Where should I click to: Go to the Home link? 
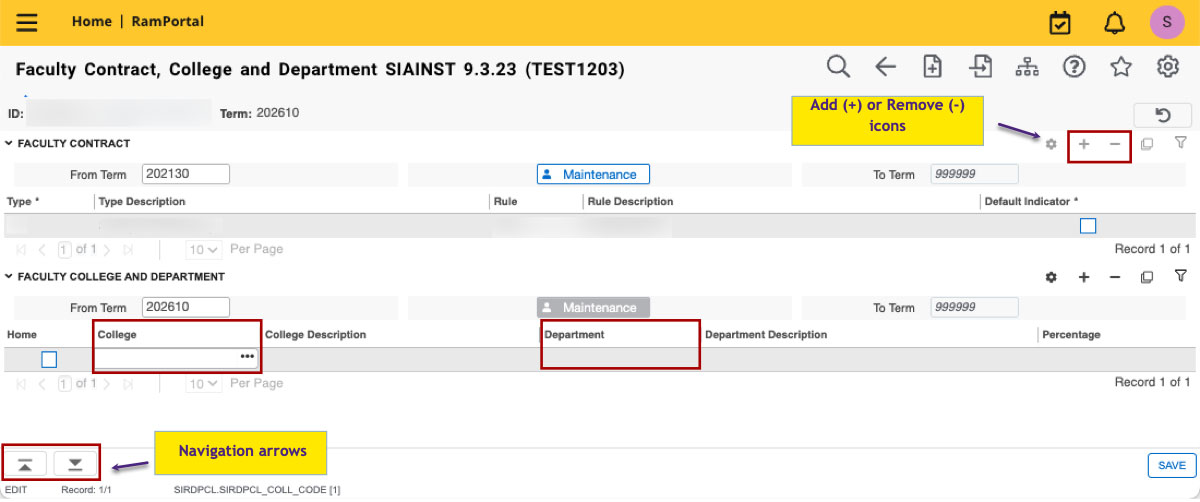pyautogui.click(x=92, y=21)
